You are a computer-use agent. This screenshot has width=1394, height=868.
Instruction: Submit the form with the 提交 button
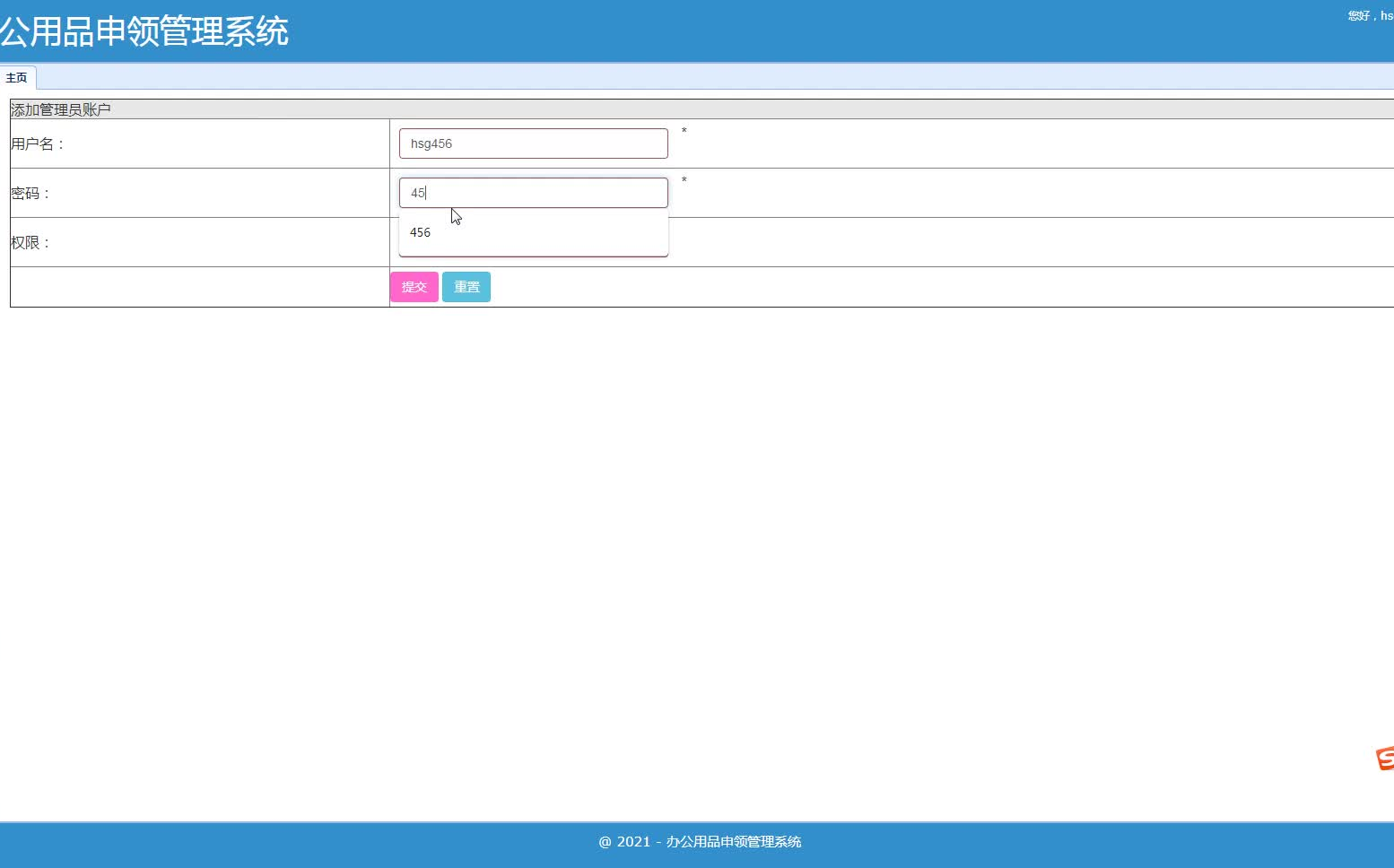414,287
